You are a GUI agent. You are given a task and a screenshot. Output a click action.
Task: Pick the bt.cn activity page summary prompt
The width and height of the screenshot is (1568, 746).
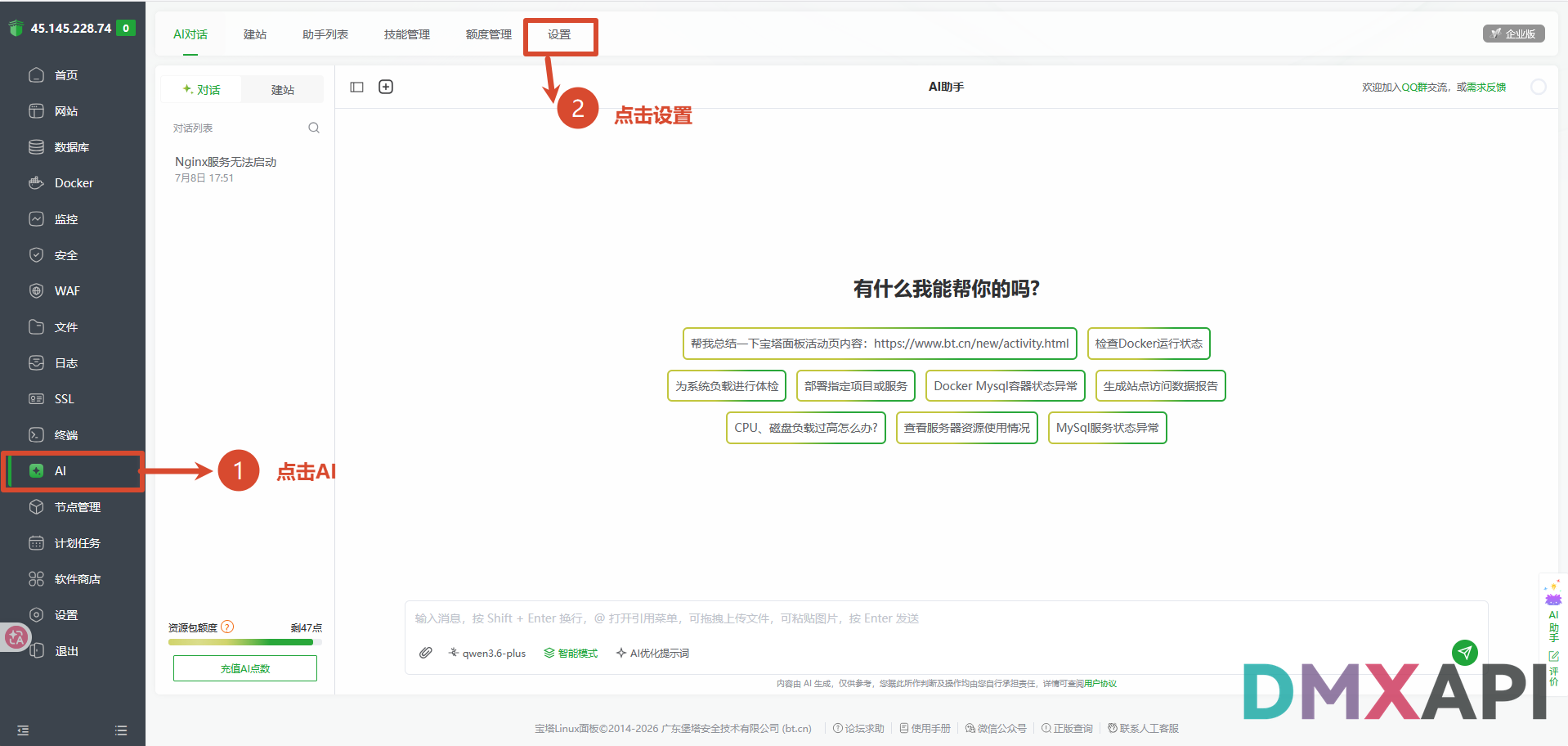[880, 344]
